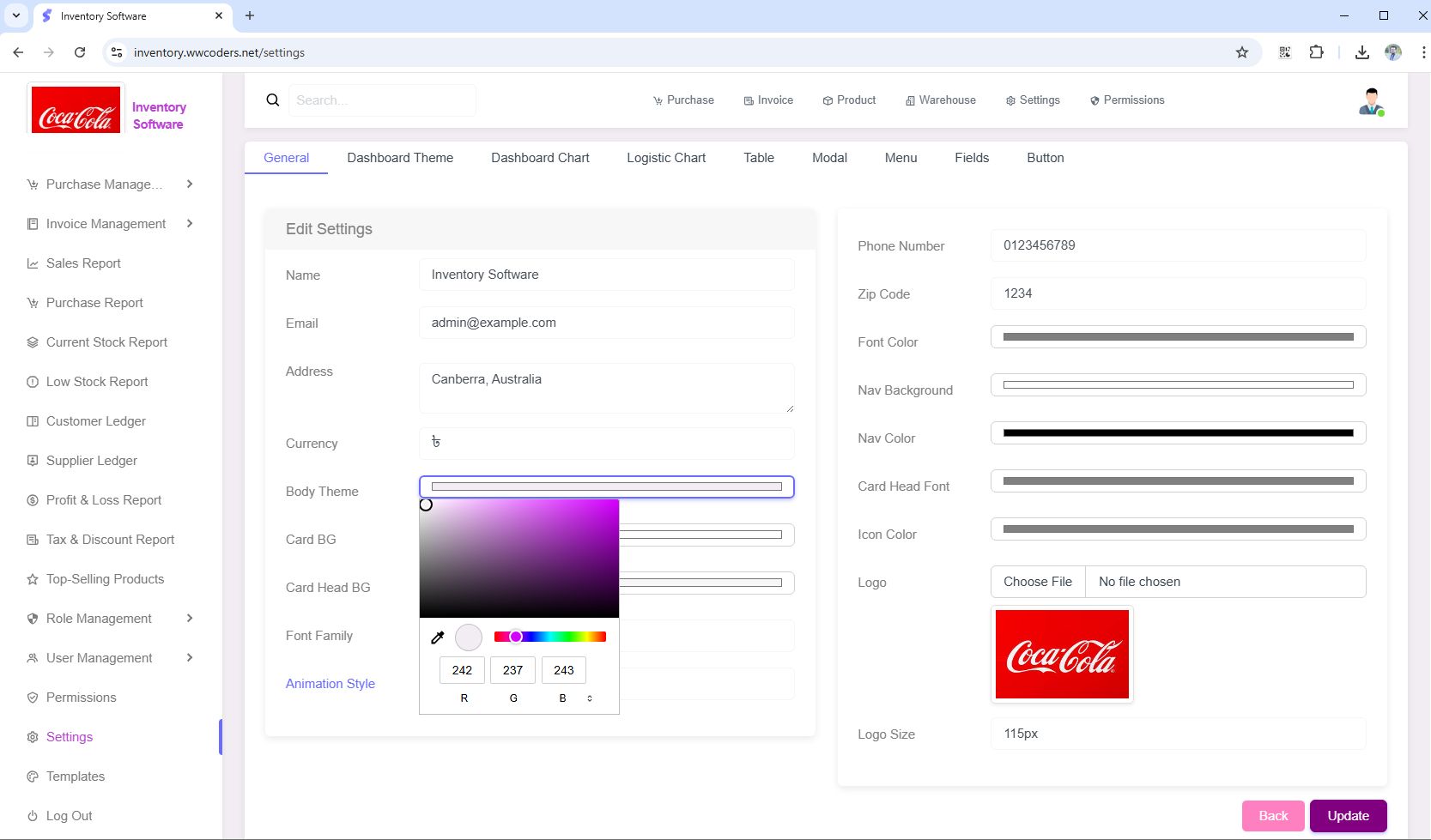Image resolution: width=1431 pixels, height=840 pixels.
Task: Open the Logistic Chart tab
Action: click(x=666, y=158)
